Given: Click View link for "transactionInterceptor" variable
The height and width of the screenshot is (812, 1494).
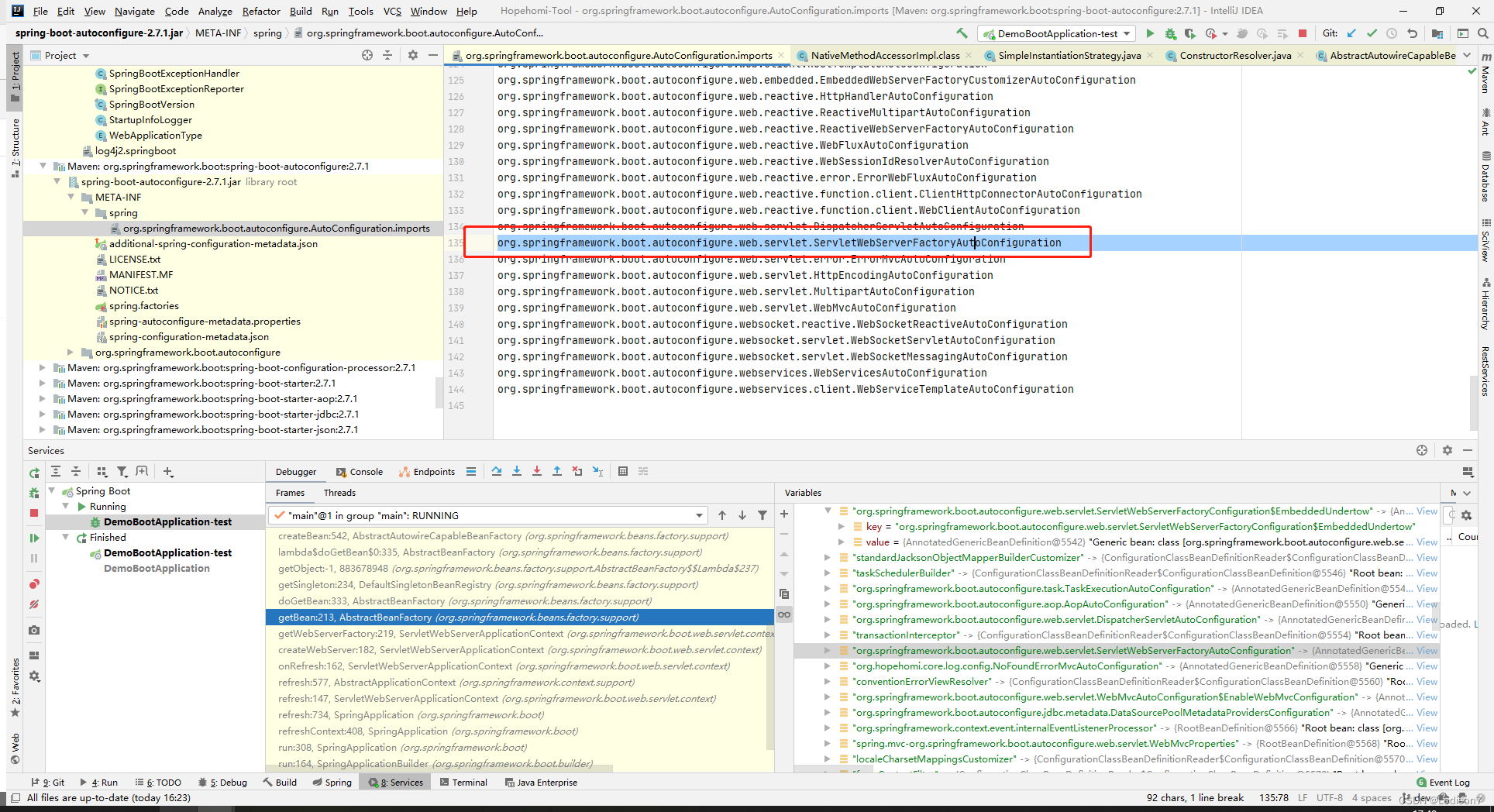Looking at the screenshot, I should point(1427,635).
